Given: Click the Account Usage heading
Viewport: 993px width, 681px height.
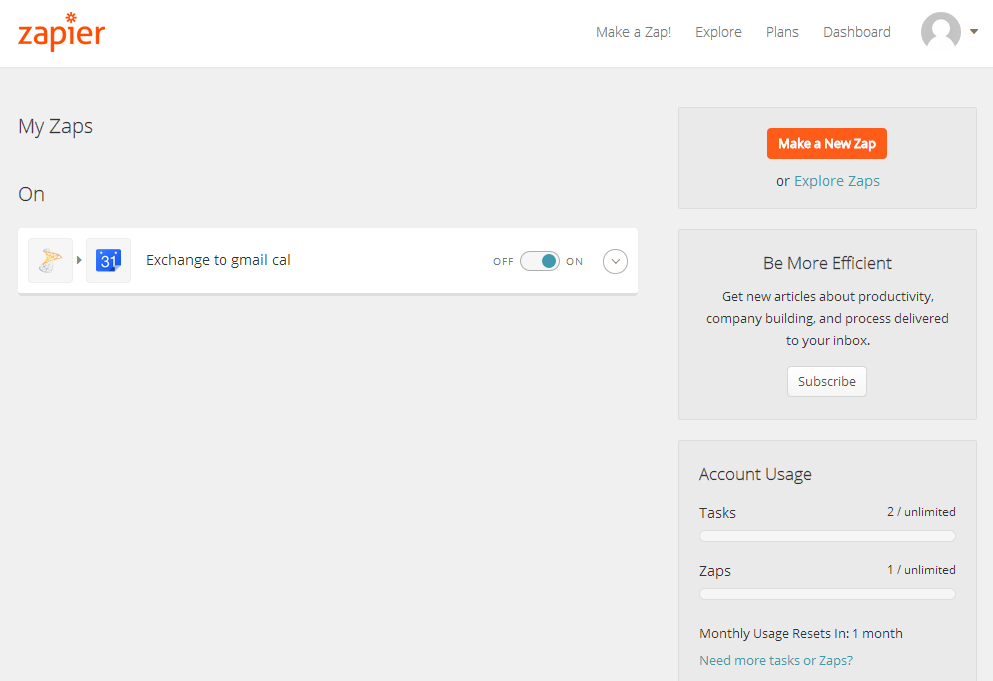Looking at the screenshot, I should click(755, 474).
